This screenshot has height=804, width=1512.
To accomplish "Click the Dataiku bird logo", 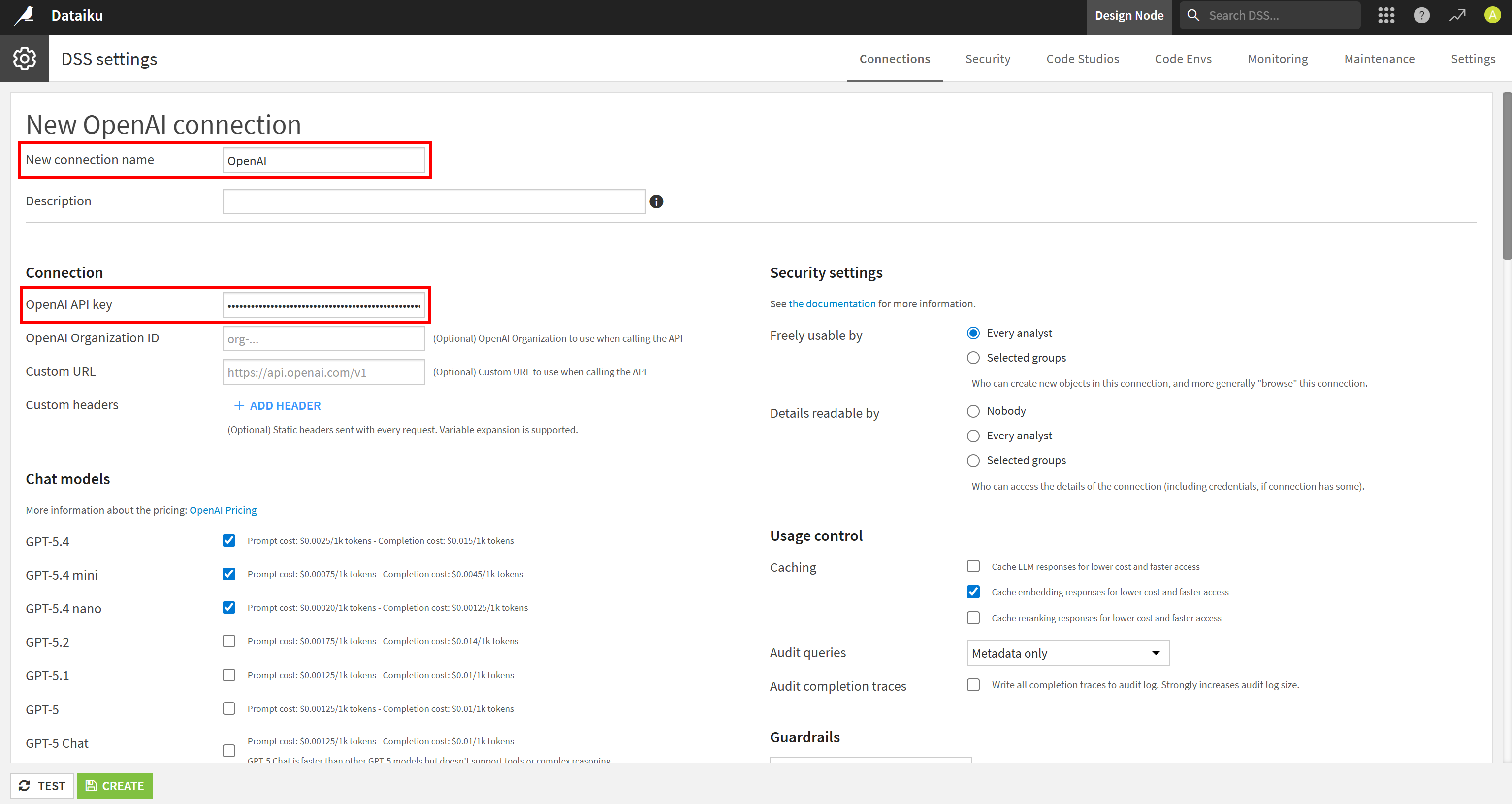I will pos(25,16).
